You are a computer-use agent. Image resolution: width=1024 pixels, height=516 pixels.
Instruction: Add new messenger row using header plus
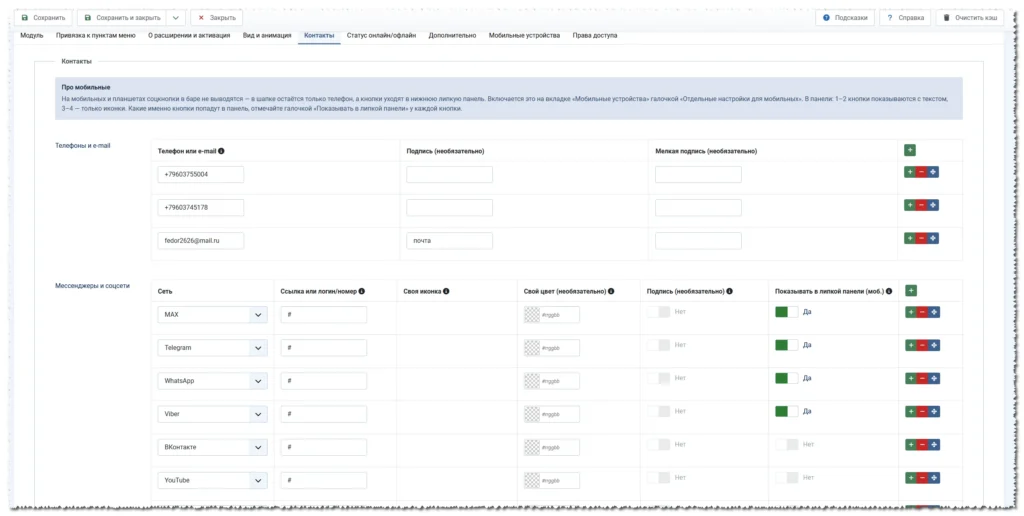click(x=912, y=291)
